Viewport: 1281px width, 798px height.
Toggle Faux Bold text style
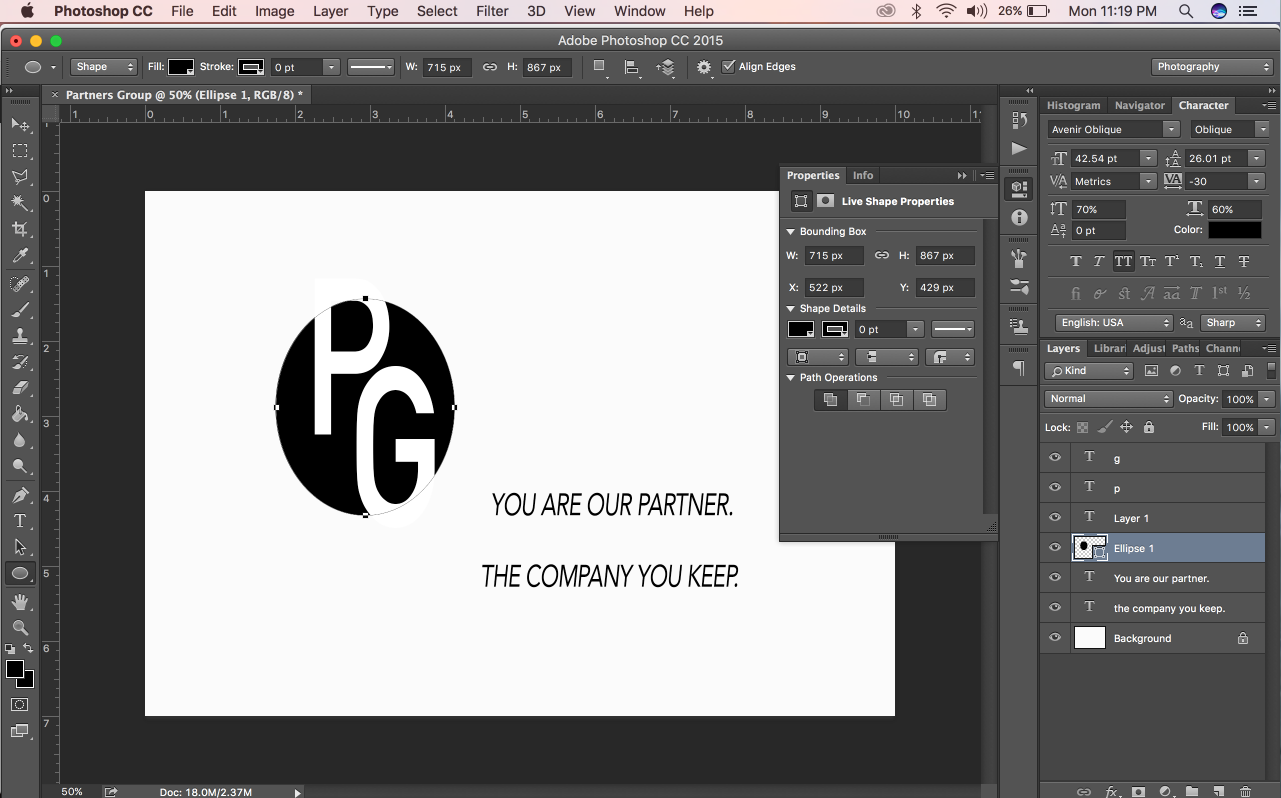1076,262
